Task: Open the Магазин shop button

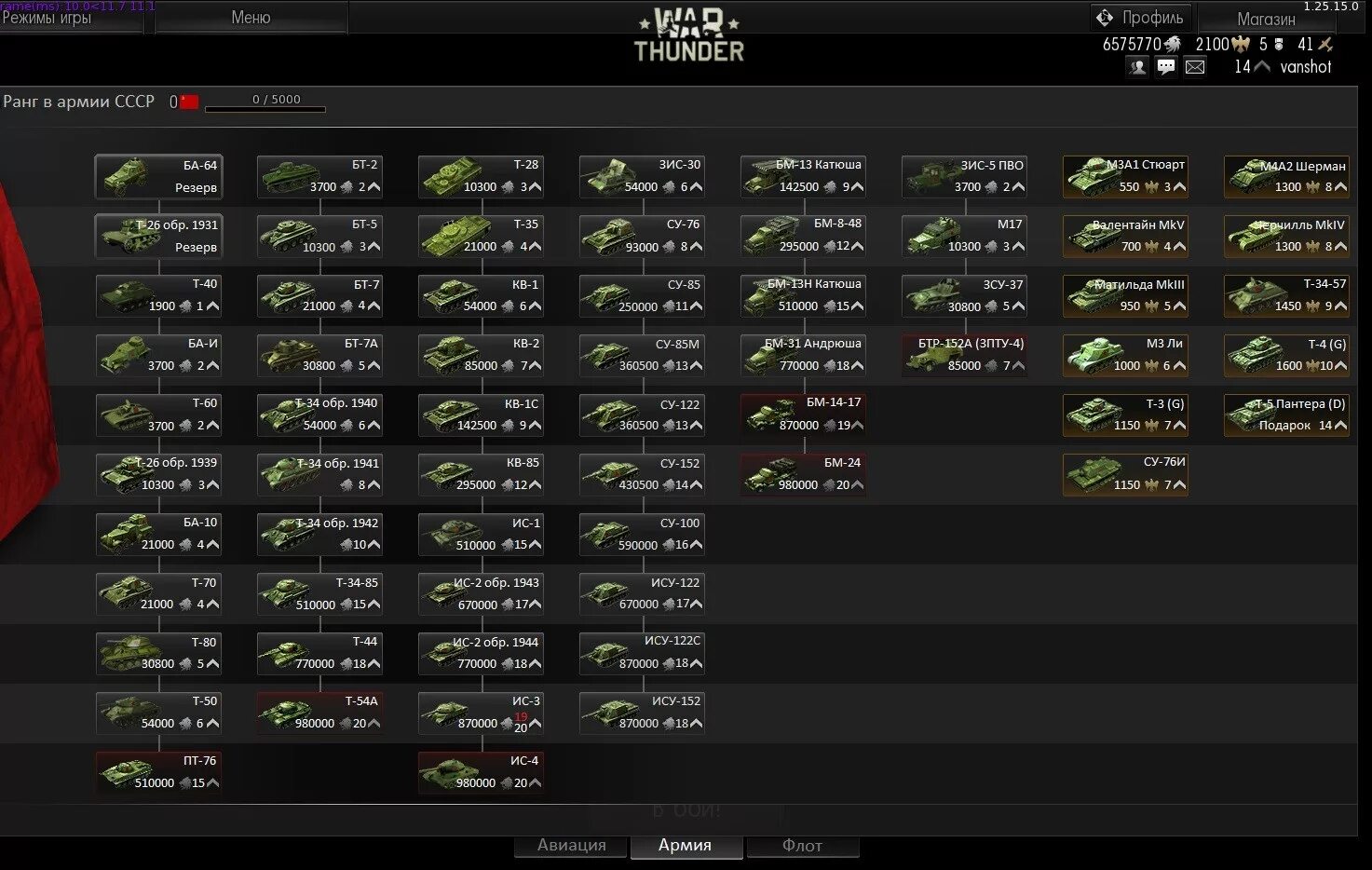Action: 1266,19
